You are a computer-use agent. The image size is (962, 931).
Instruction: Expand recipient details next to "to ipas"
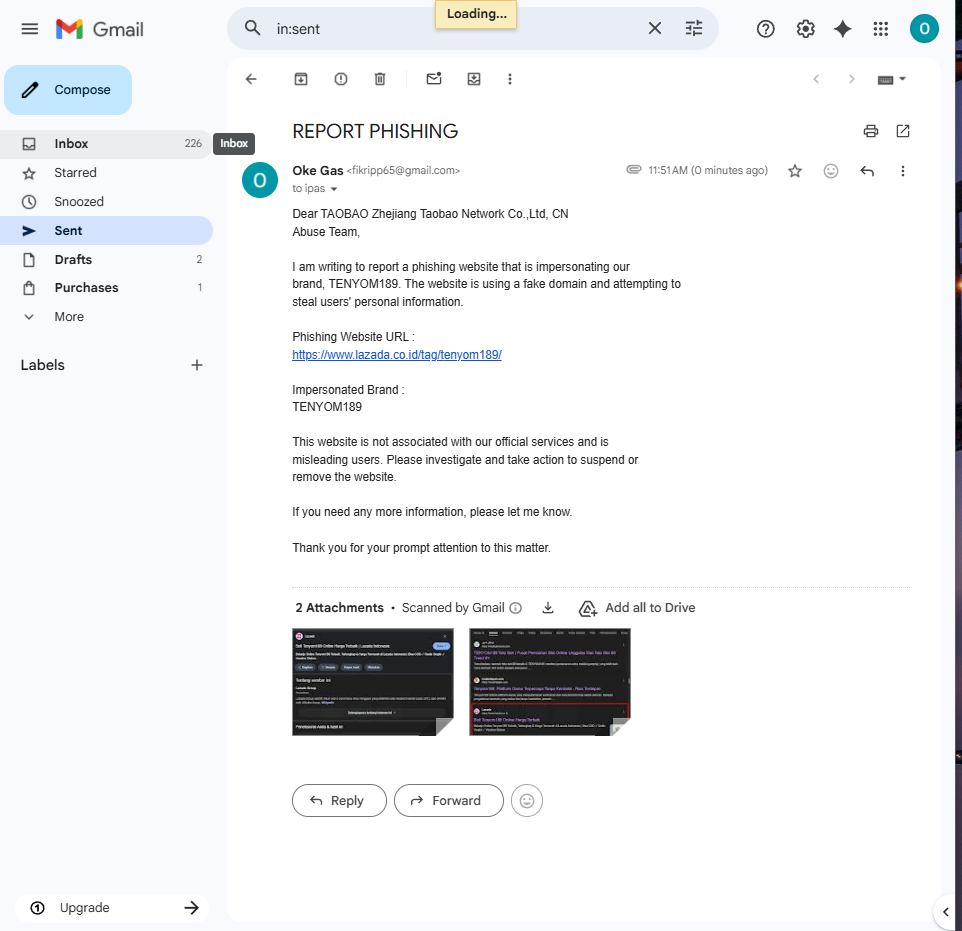(x=334, y=189)
